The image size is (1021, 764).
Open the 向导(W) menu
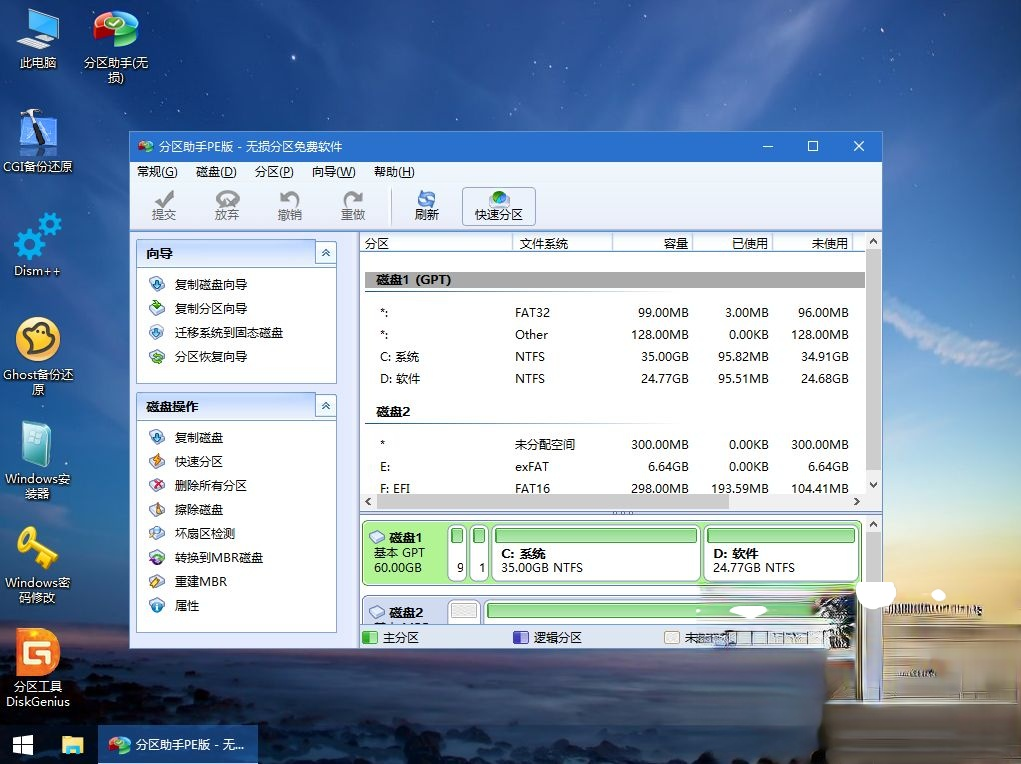pos(333,172)
